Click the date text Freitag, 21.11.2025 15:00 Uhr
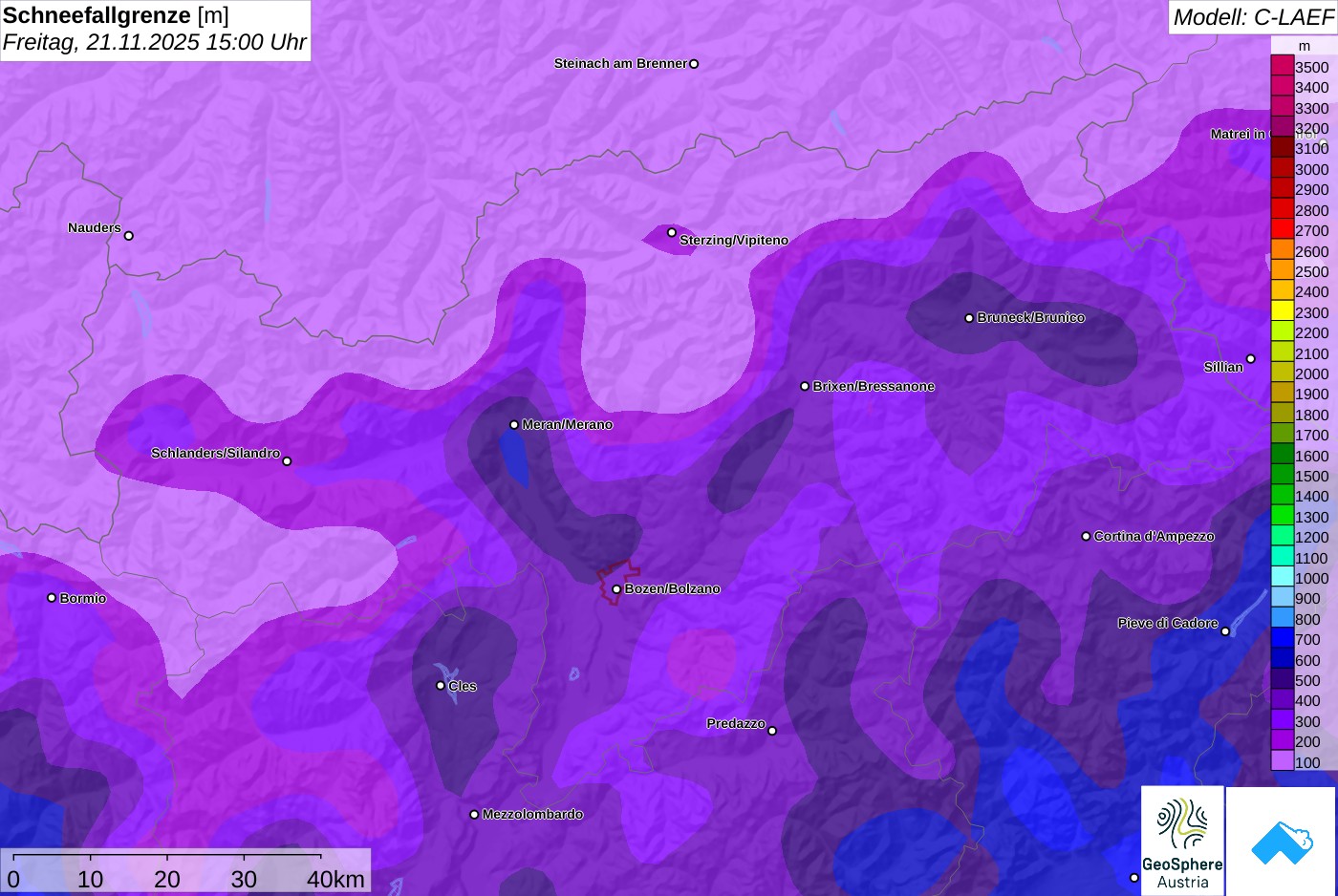This screenshot has width=1338, height=896. 154,42
